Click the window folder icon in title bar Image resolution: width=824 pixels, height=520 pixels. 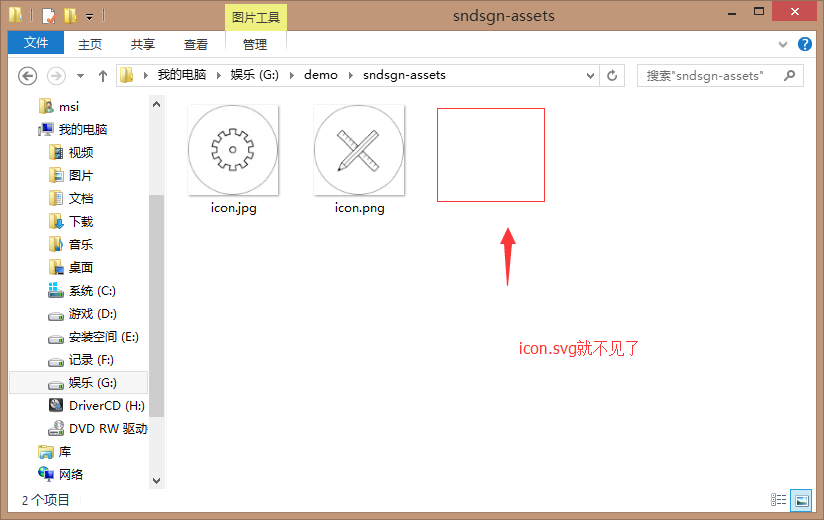click(16, 15)
